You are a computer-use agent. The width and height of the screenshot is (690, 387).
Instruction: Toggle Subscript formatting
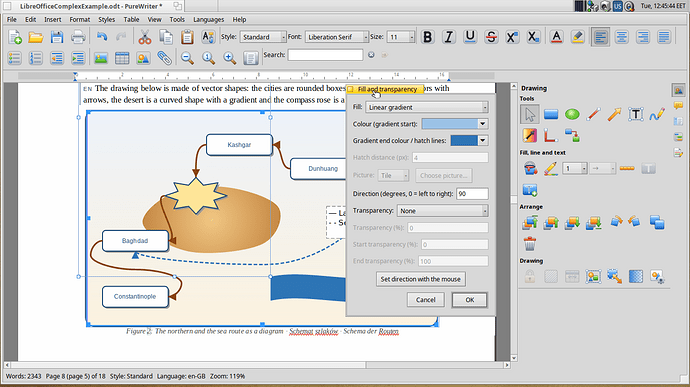tap(533, 37)
